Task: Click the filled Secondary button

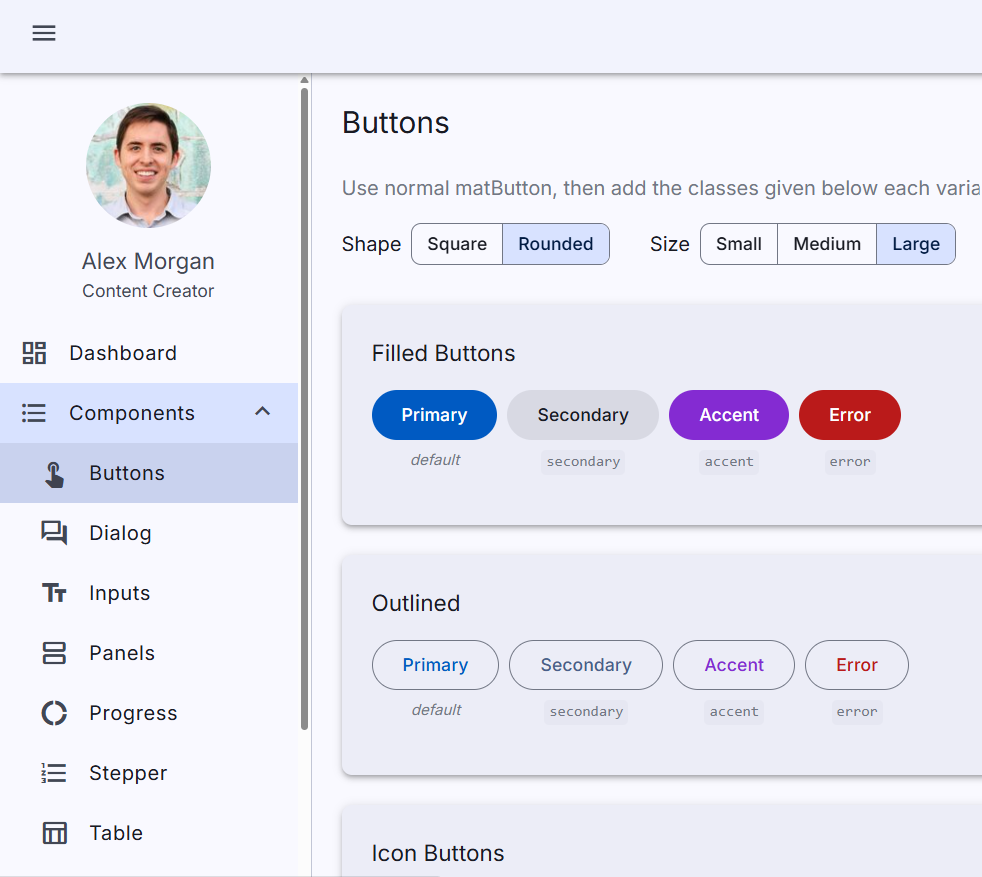Action: point(582,415)
